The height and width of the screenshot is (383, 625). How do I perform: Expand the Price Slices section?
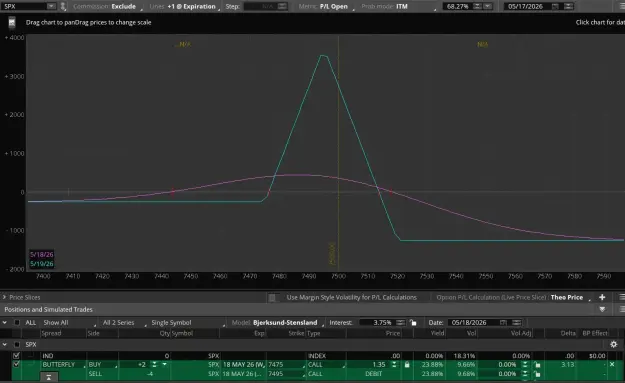click(4, 297)
